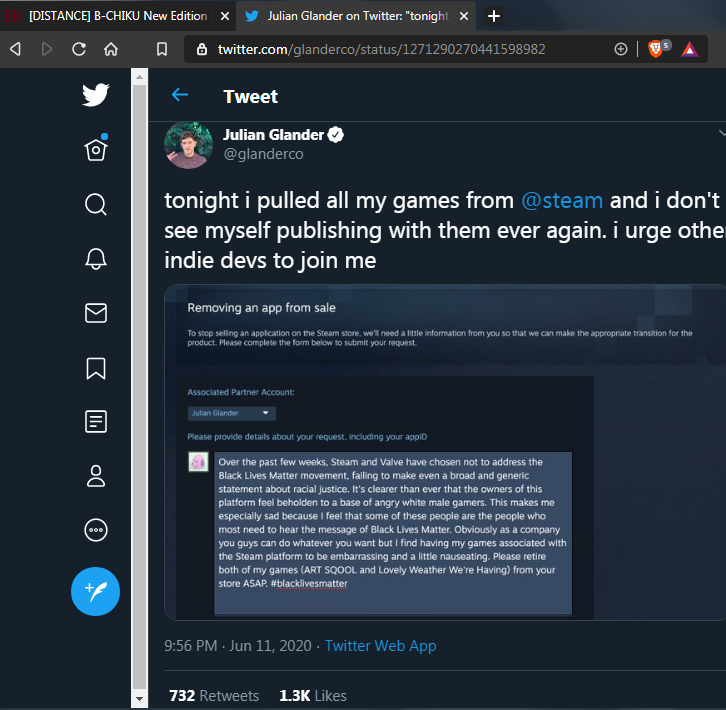726x710 pixels.
Task: Open Messages envelope icon
Action: 96,313
